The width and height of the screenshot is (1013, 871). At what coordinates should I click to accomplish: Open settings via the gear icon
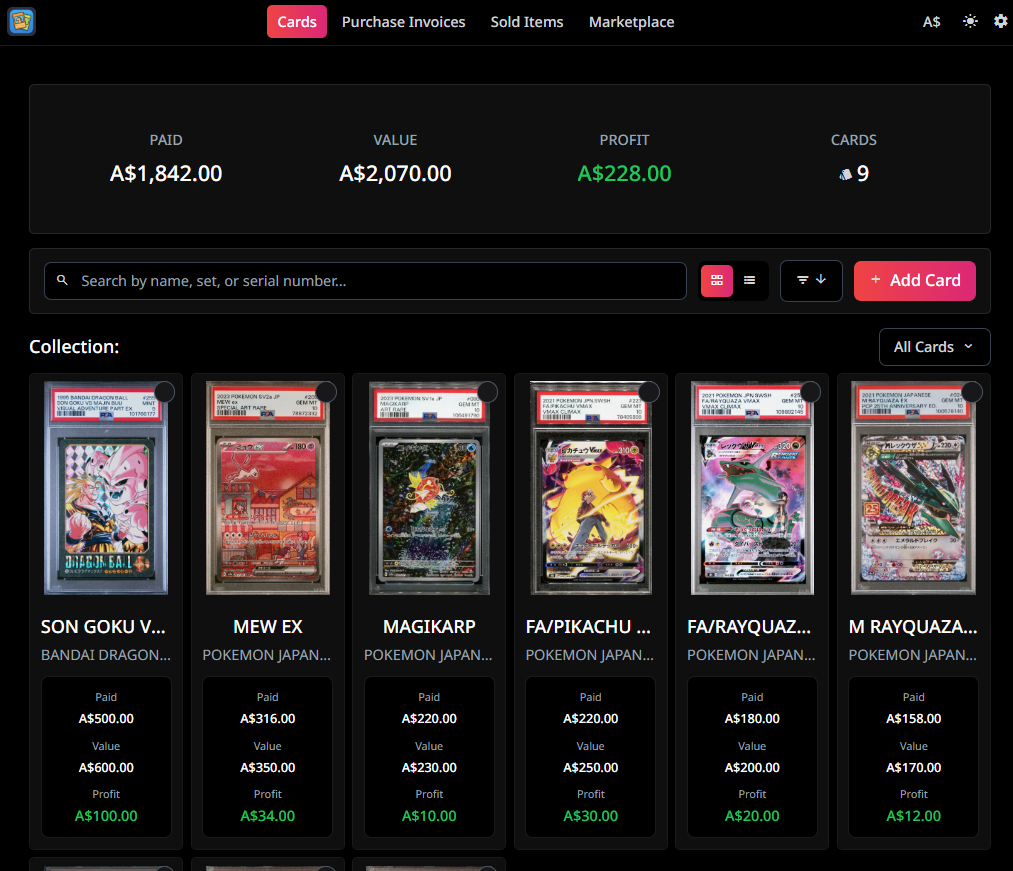coord(1000,21)
